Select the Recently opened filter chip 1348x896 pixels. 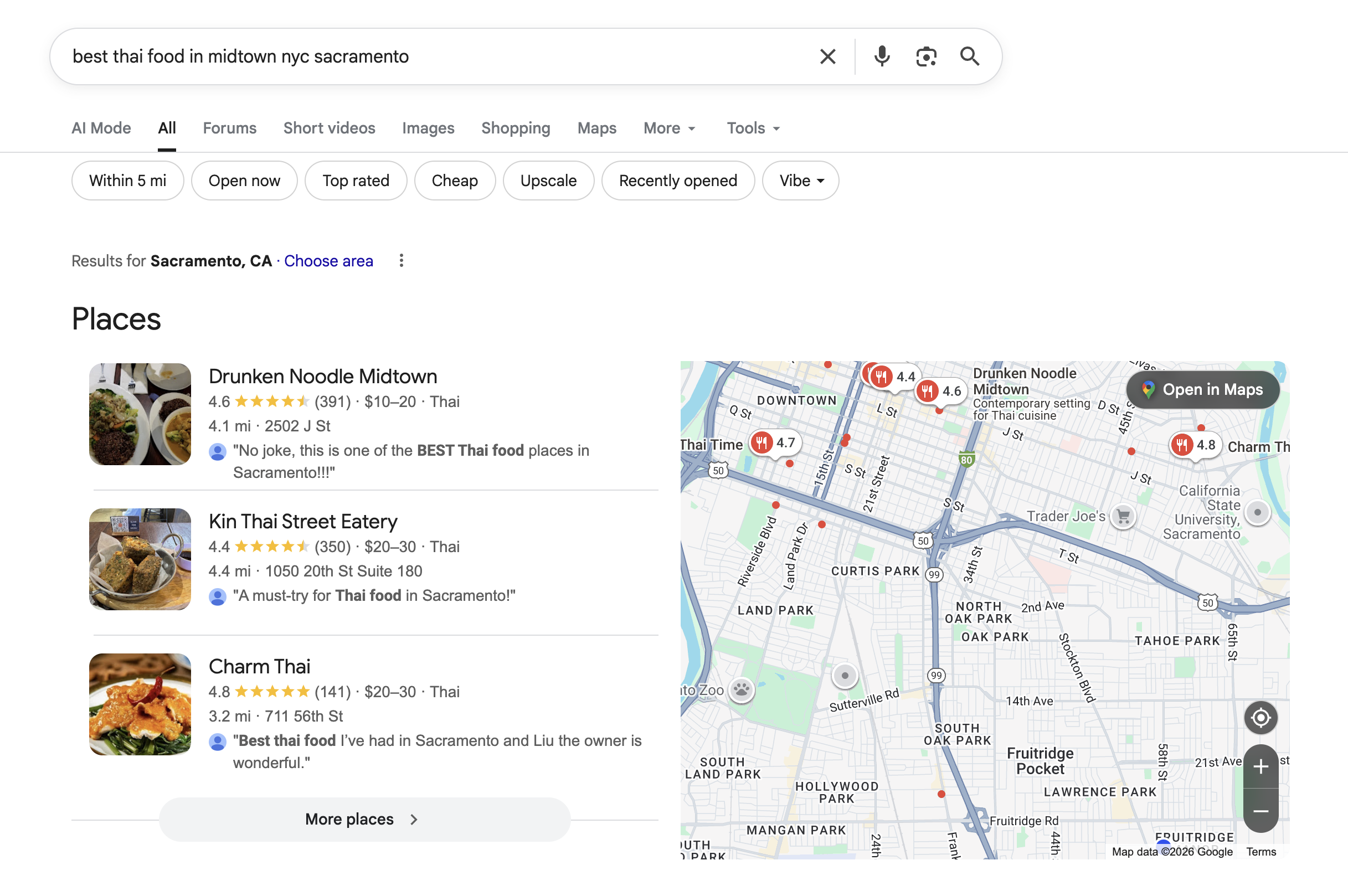pos(678,181)
